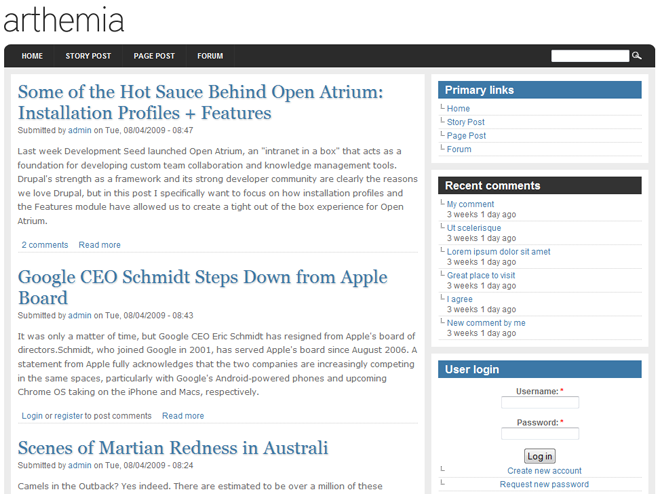Image resolution: width=658 pixels, height=494 pixels.
Task: Open the I agree comment
Action: 460,299
